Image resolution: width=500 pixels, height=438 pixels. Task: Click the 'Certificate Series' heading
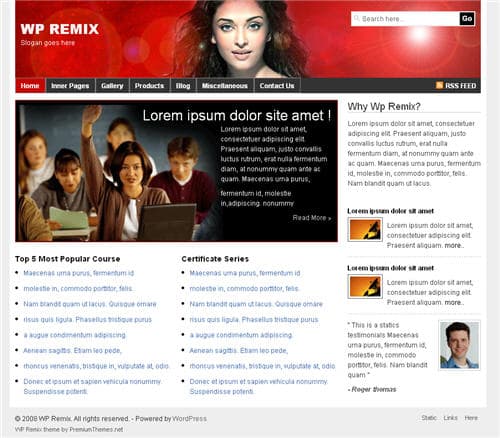point(215,259)
